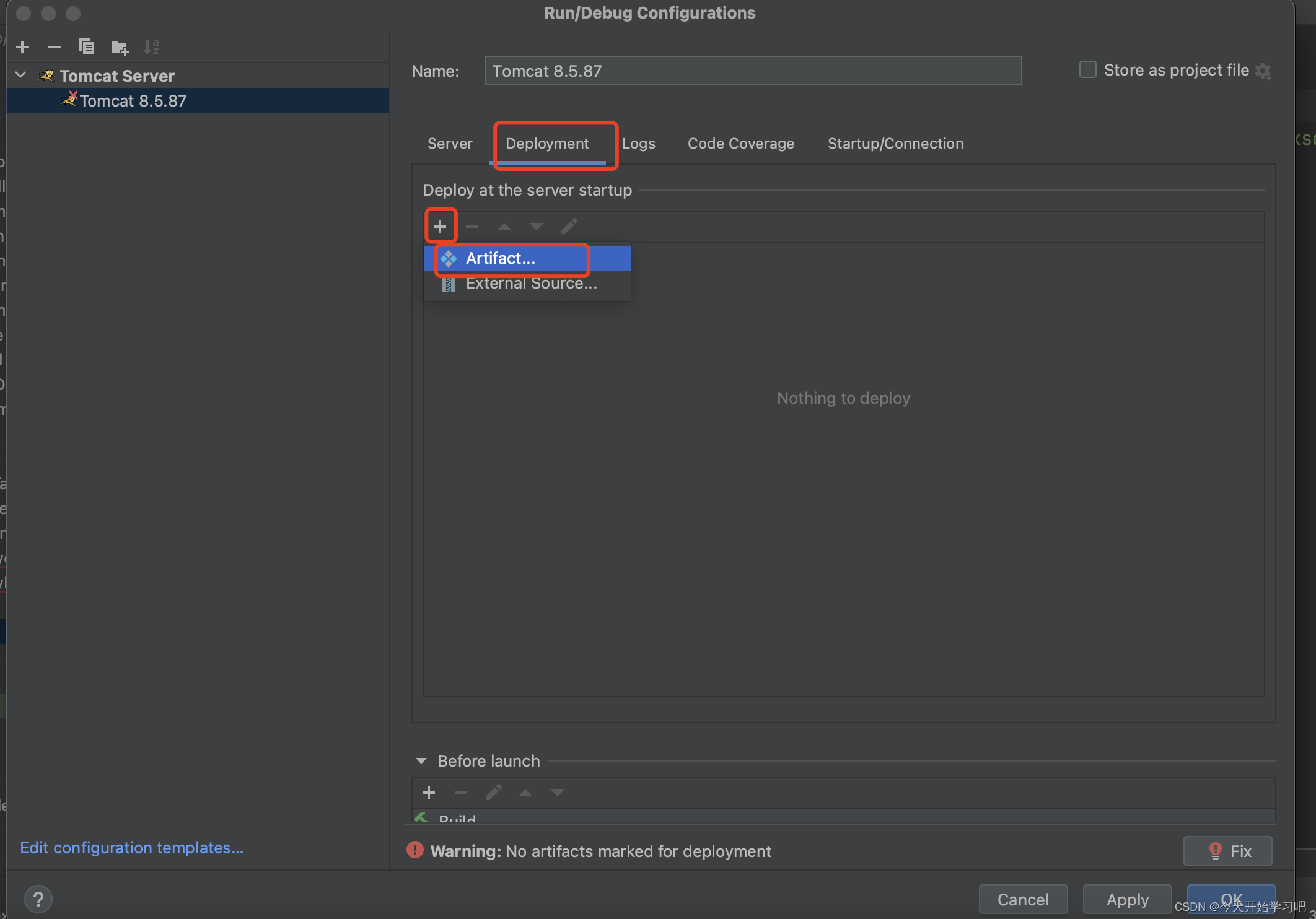Move the Before launch task up

[525, 793]
